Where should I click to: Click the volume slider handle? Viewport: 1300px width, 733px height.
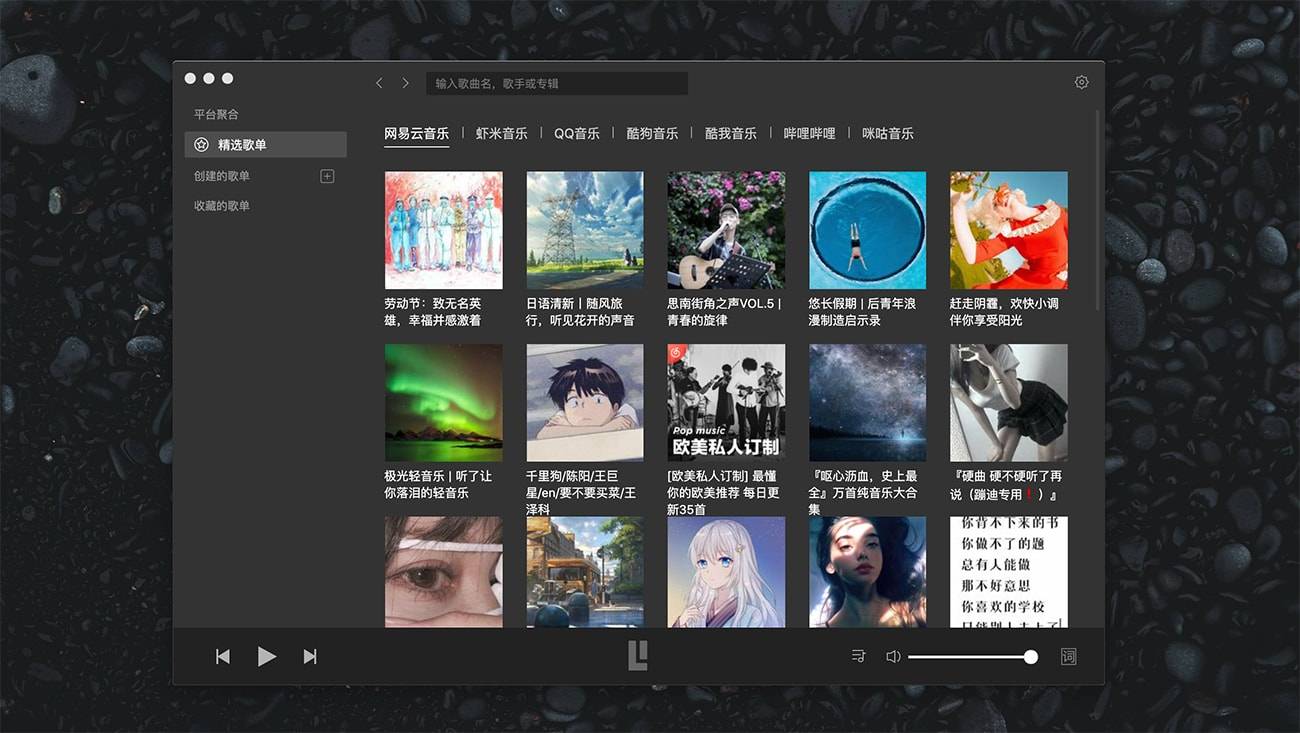pos(1030,657)
